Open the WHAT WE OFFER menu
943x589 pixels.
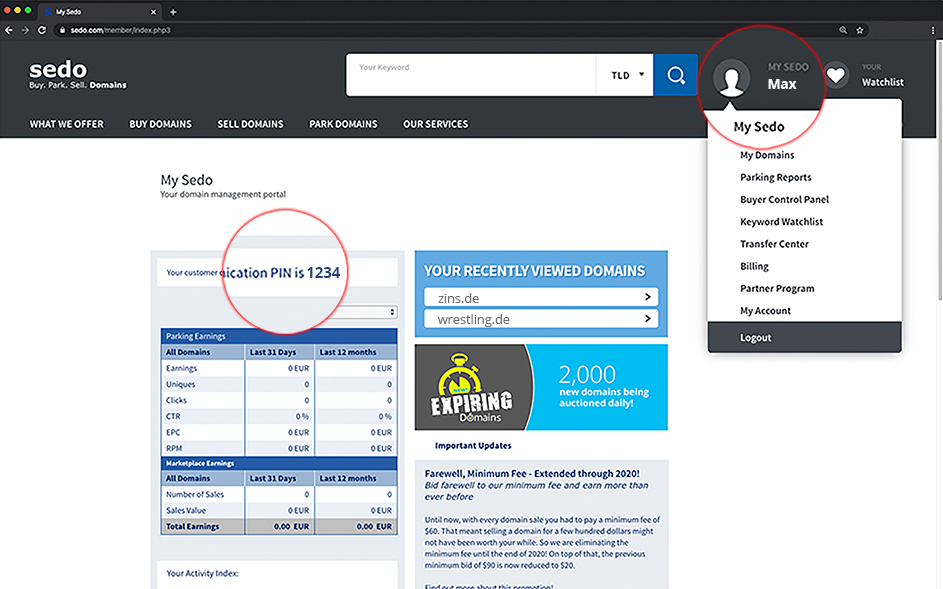[x=67, y=124]
